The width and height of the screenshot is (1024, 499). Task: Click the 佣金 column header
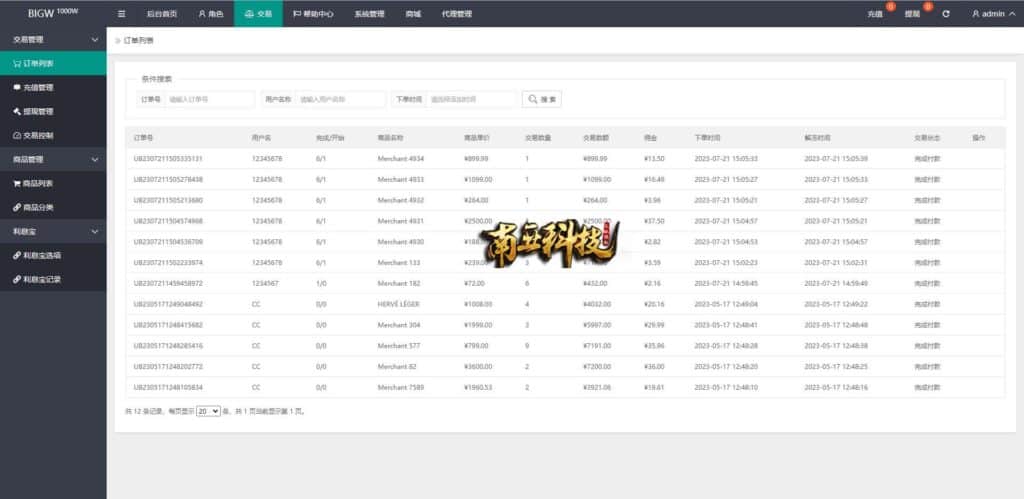pos(650,138)
